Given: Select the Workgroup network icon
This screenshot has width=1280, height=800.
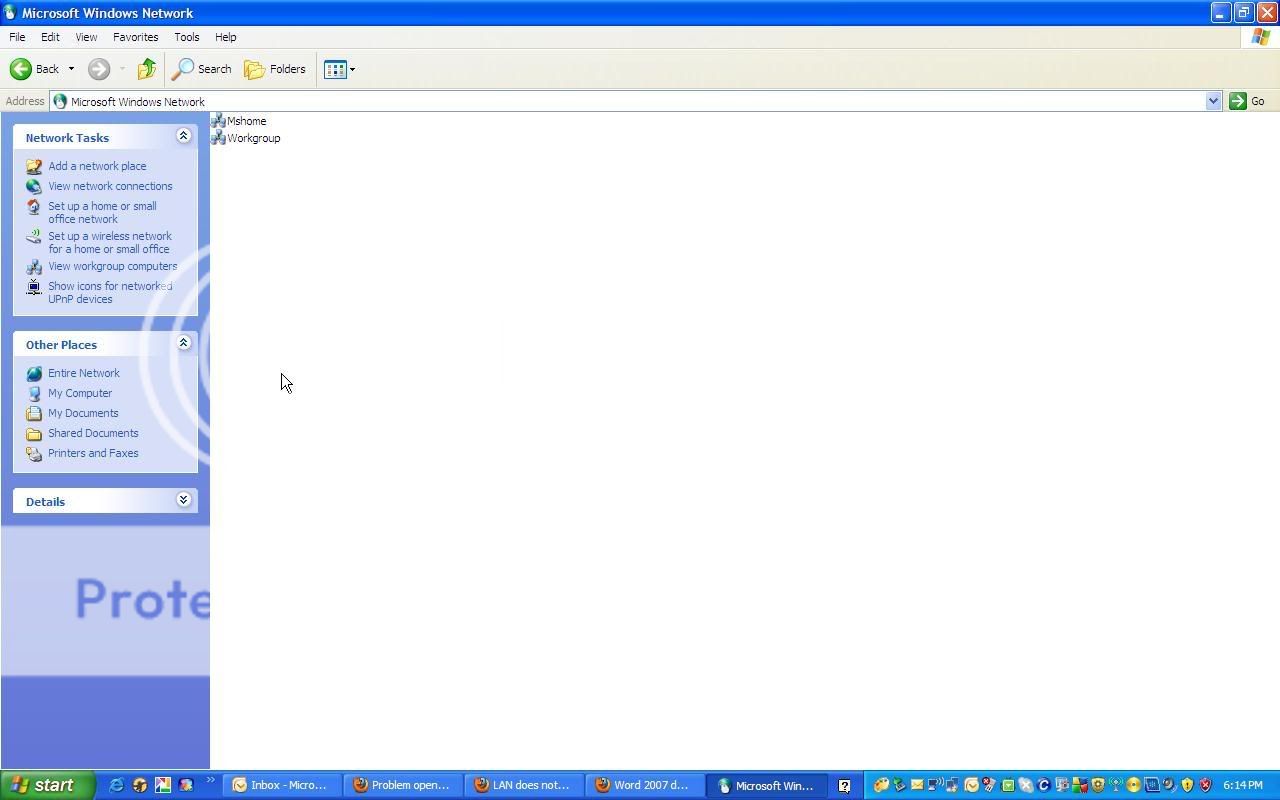Looking at the screenshot, I should point(218,138).
